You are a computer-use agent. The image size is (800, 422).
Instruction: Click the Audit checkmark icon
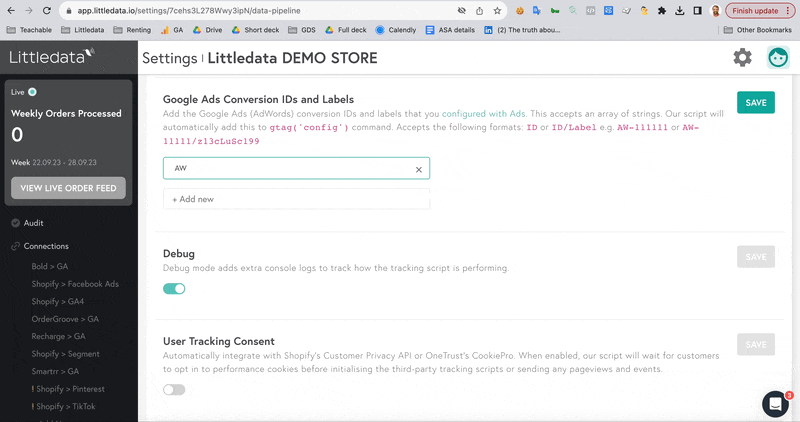point(15,223)
